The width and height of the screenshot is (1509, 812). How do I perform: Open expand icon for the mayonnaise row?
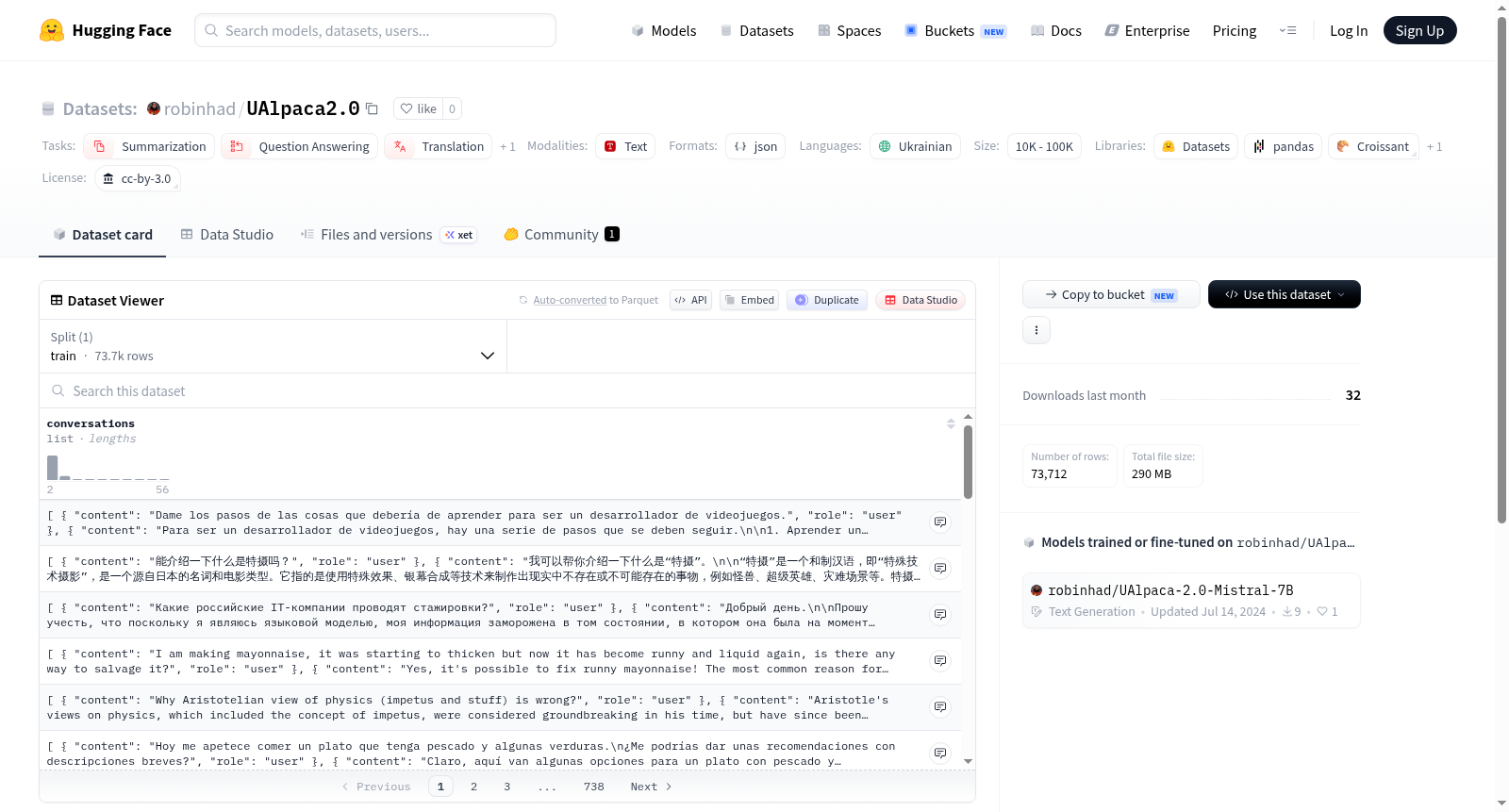tap(940, 660)
